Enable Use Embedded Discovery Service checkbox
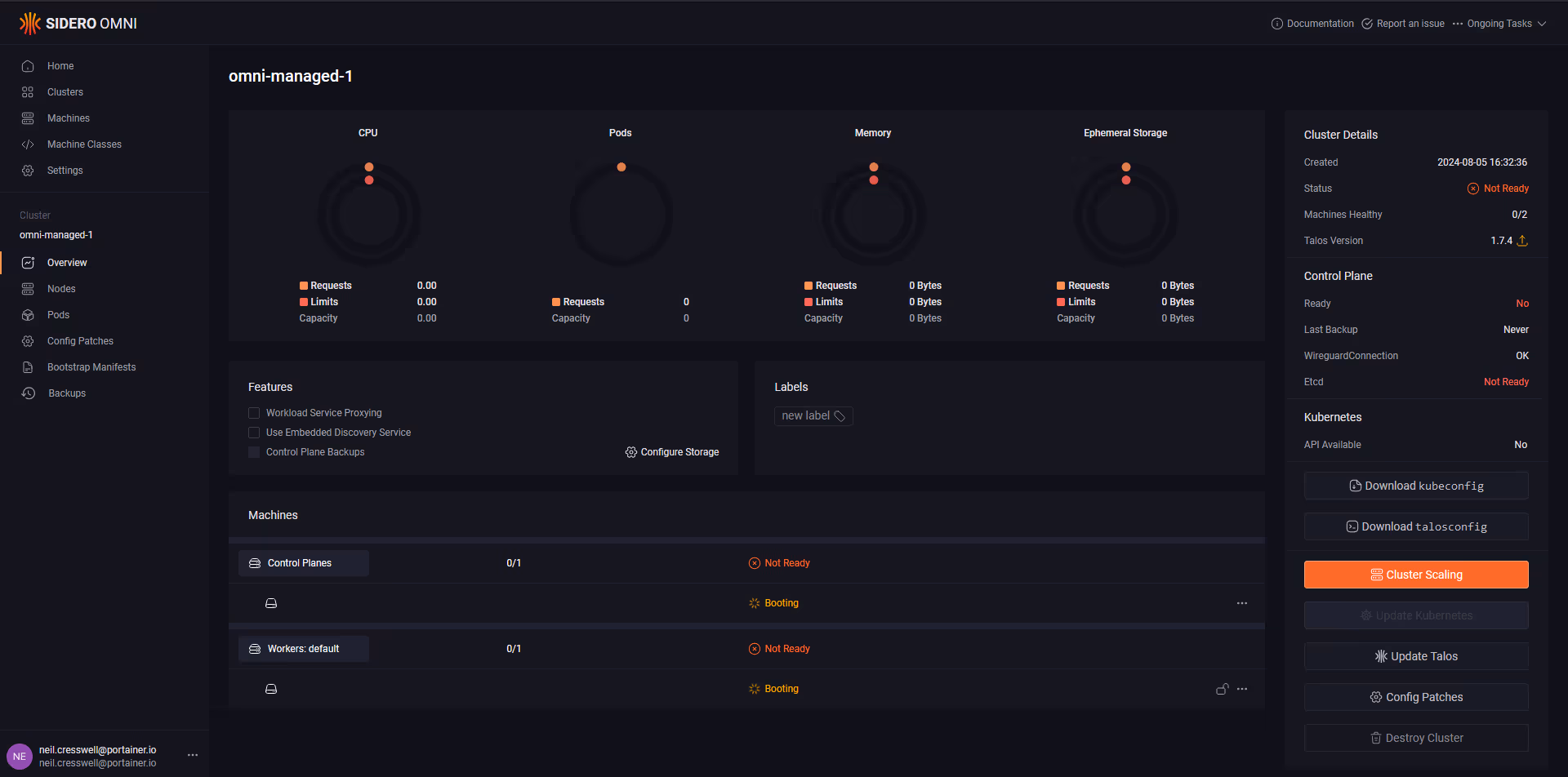This screenshot has height=777, width=1568. click(x=254, y=433)
